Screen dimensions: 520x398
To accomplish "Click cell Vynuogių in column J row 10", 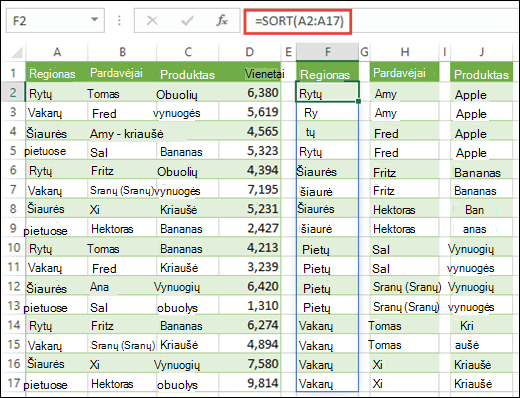I will click(482, 247).
